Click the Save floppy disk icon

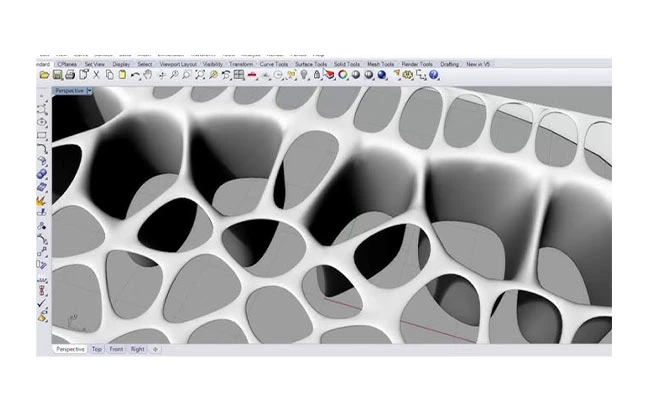tap(57, 75)
